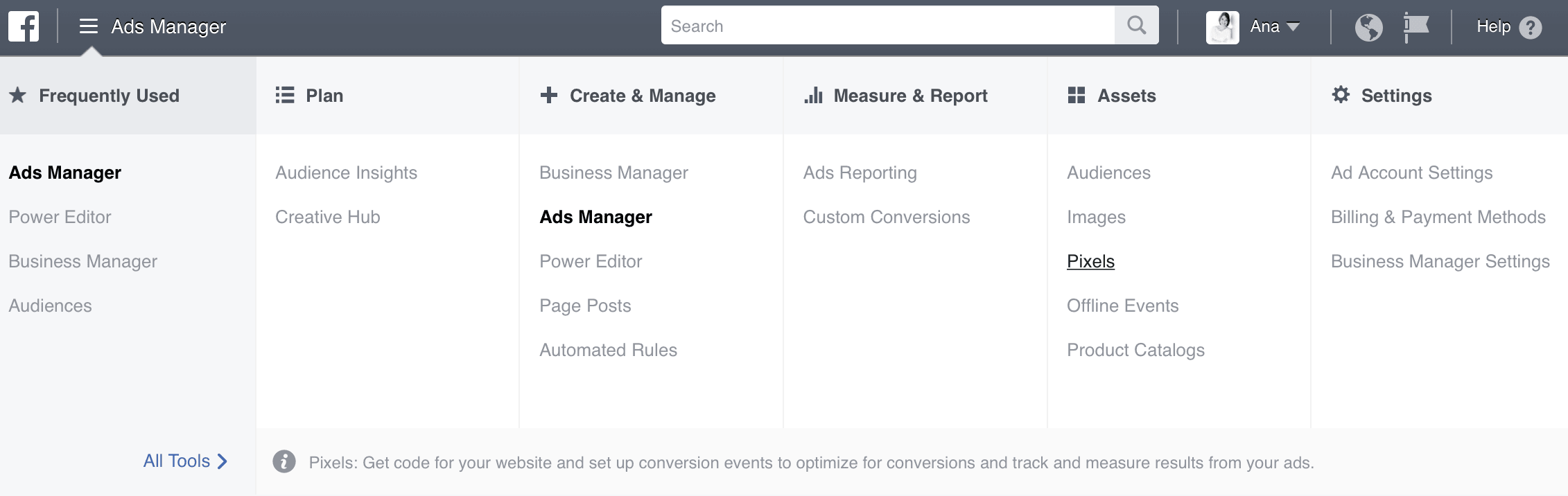1568x496 pixels.
Task: Open Ads Manager under Frequently Used
Action: (65, 172)
